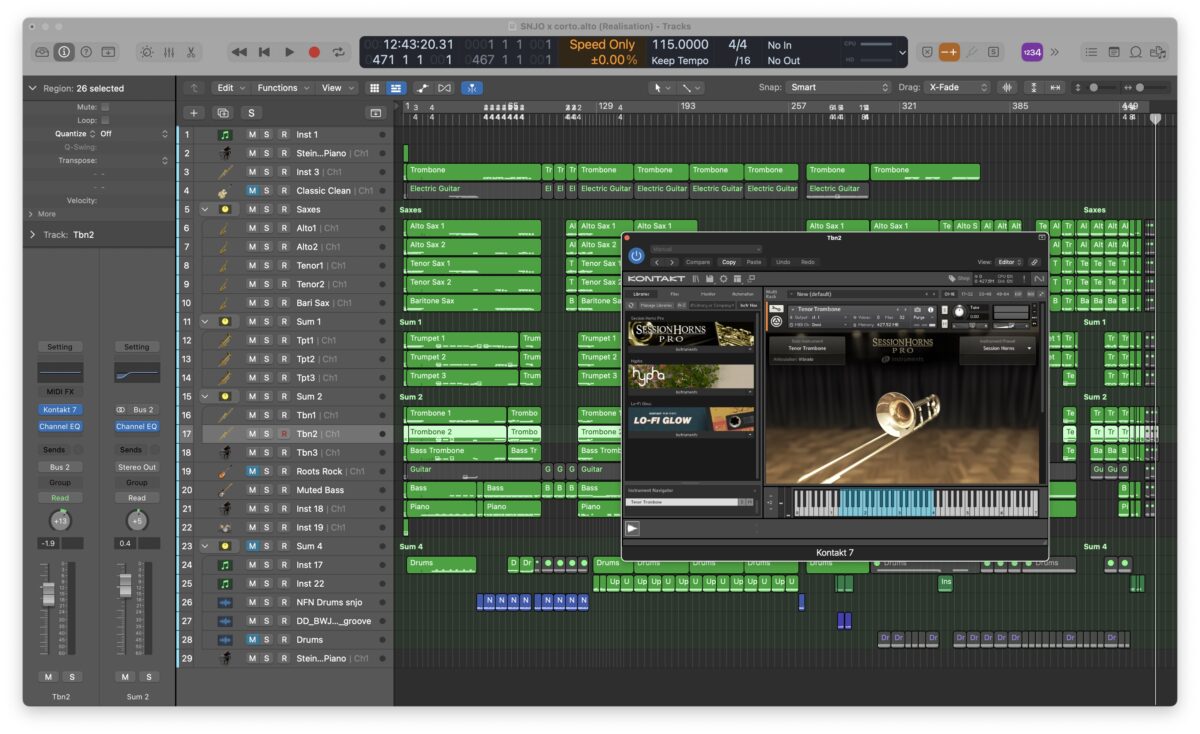Open the Bus 2 send slot
The image size is (1200, 734).
[x=60, y=467]
